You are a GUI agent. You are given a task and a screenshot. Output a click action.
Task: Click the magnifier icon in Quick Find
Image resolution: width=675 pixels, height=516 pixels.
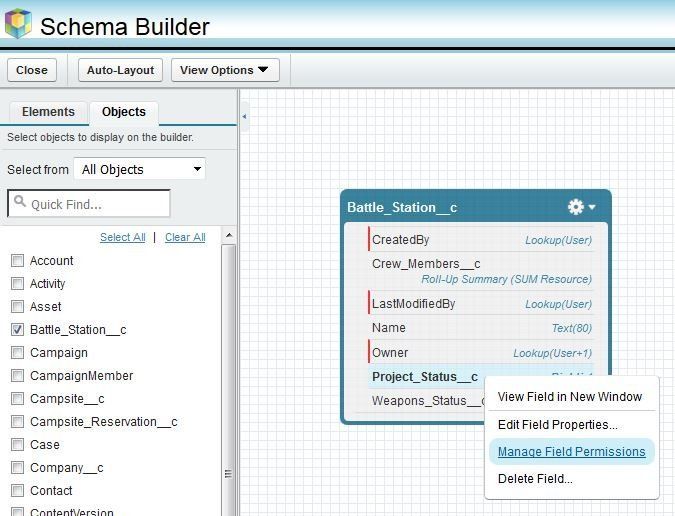tap(20, 201)
